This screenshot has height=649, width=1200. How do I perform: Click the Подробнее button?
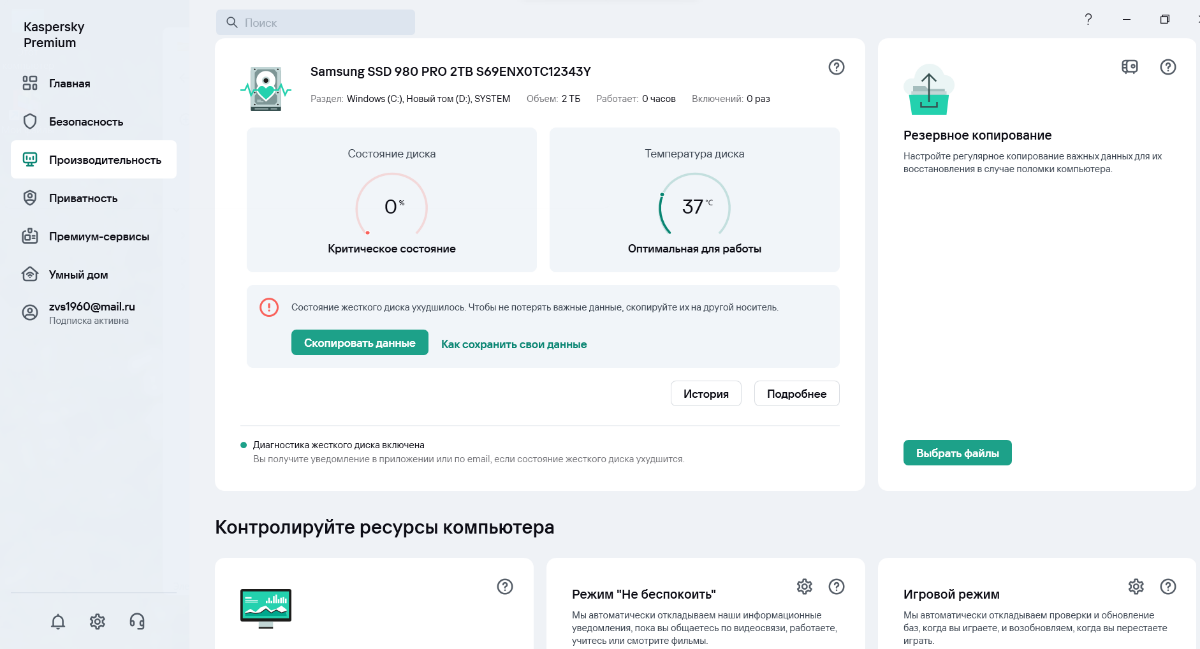coord(797,394)
